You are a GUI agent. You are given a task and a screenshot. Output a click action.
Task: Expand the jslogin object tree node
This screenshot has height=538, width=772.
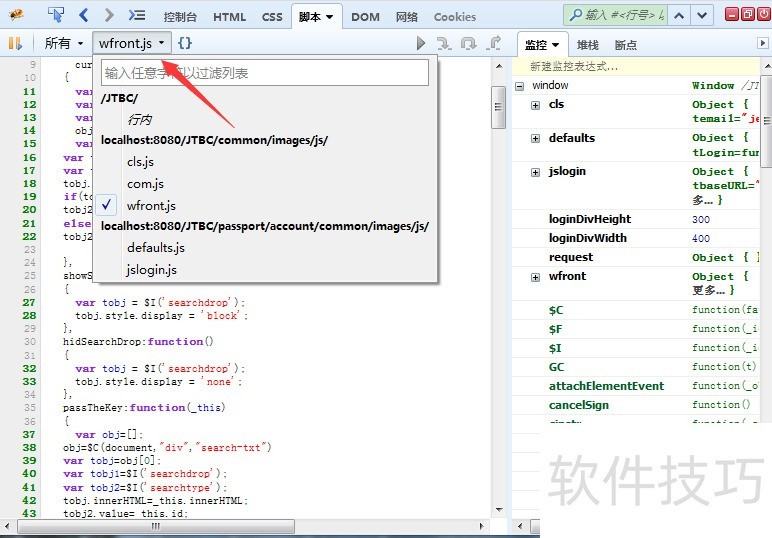click(x=536, y=172)
